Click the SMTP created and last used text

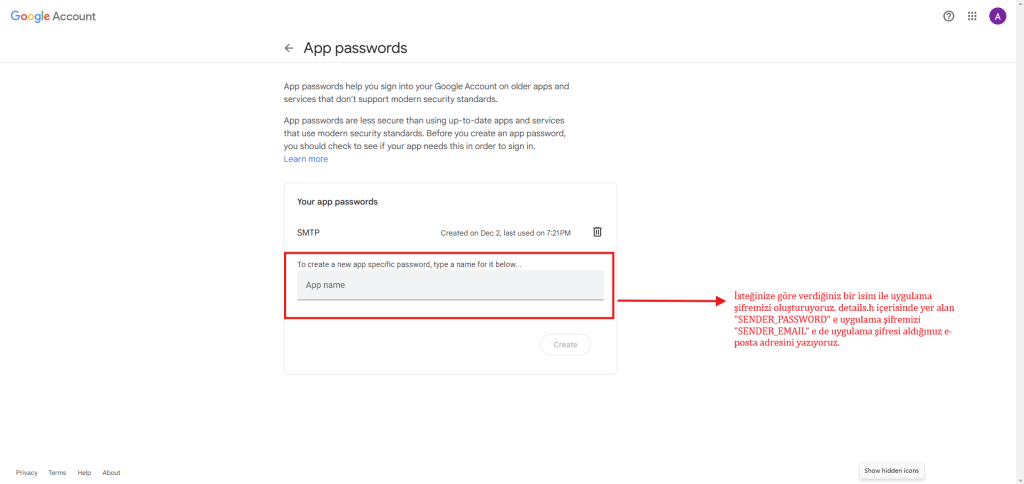point(505,233)
